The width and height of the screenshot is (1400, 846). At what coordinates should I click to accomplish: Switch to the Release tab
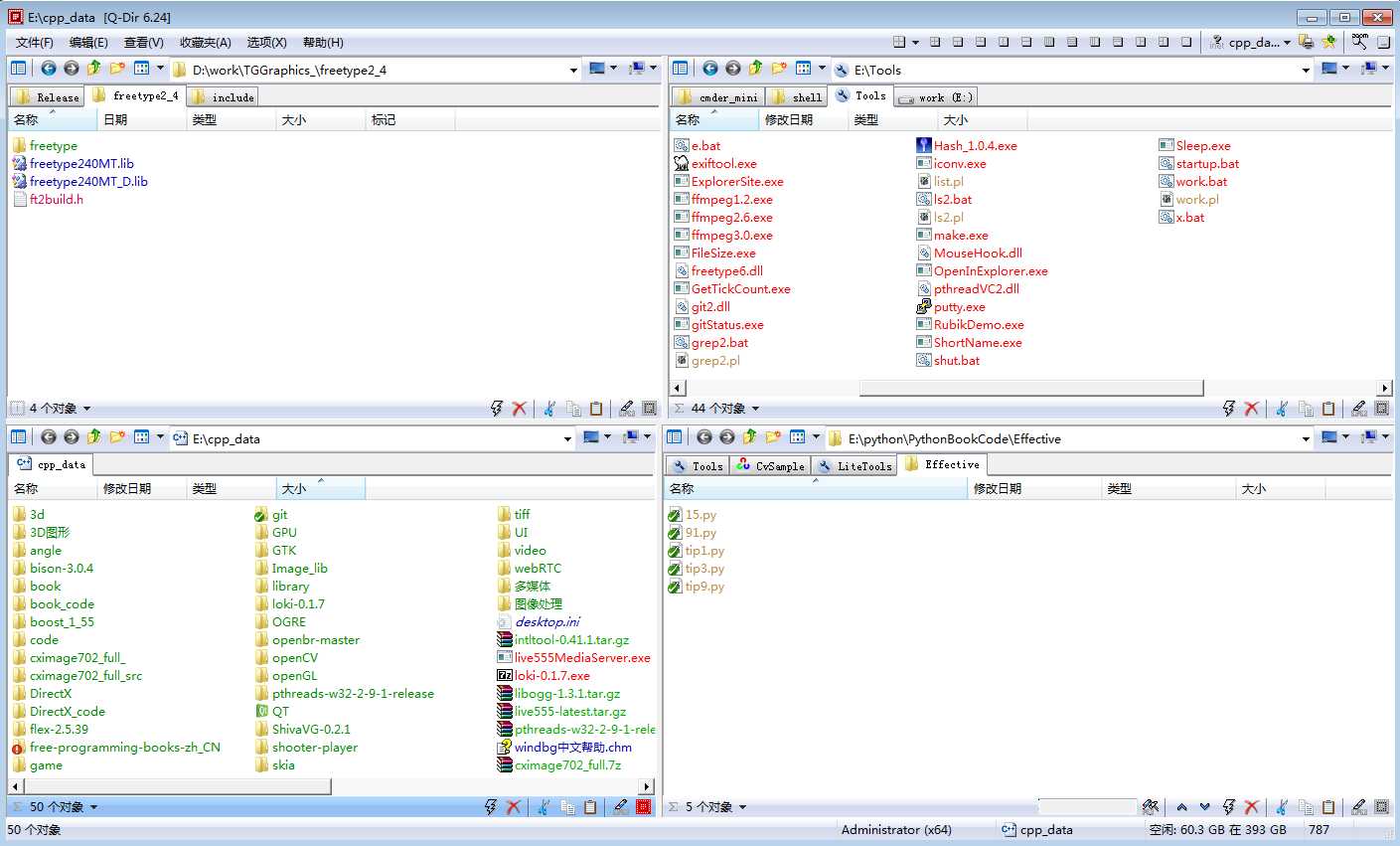click(x=48, y=97)
